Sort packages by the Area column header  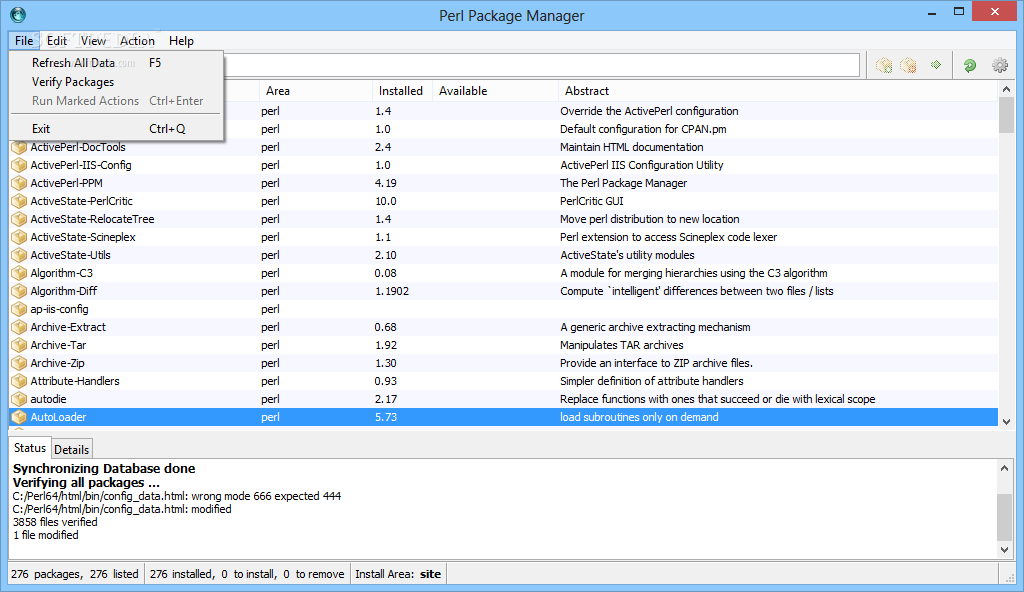point(315,91)
